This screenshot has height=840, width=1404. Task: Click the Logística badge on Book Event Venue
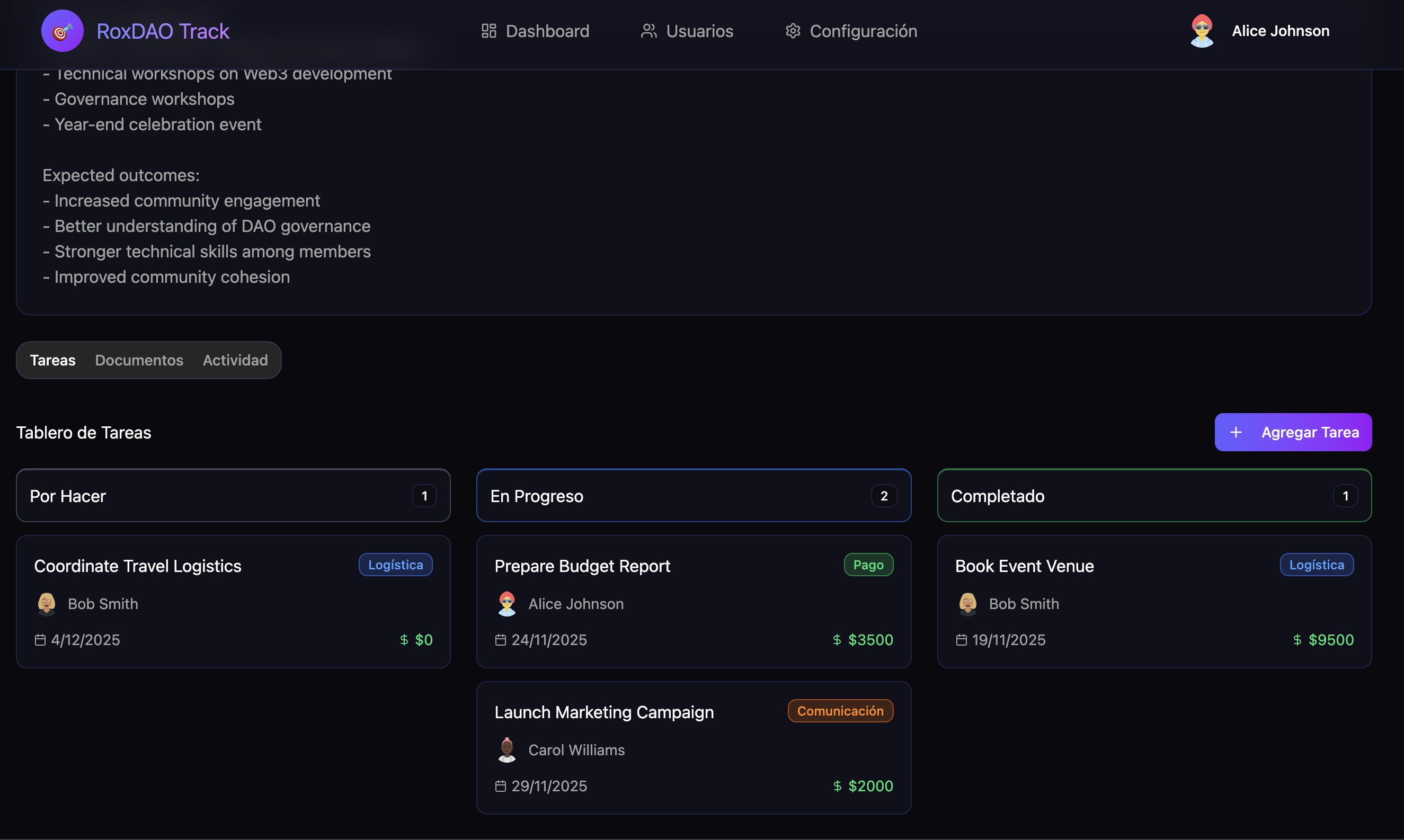click(1316, 565)
